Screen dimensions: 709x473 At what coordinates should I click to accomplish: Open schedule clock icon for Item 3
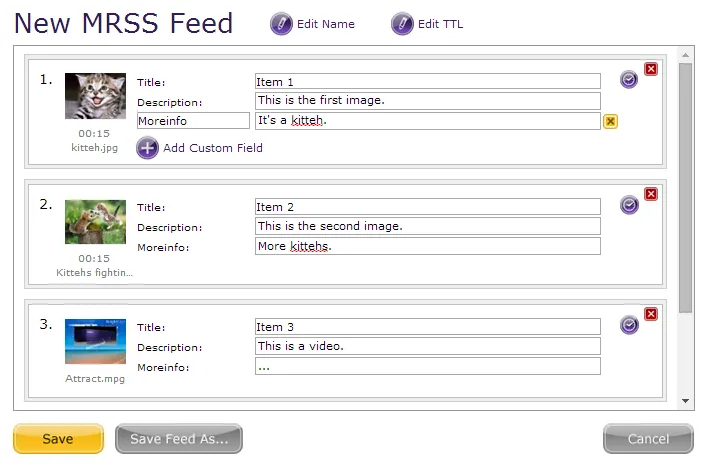629,325
